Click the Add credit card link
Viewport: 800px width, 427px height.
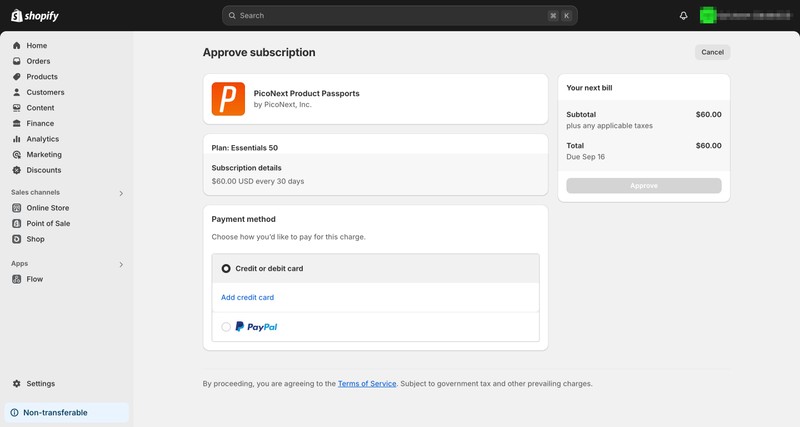(247, 297)
